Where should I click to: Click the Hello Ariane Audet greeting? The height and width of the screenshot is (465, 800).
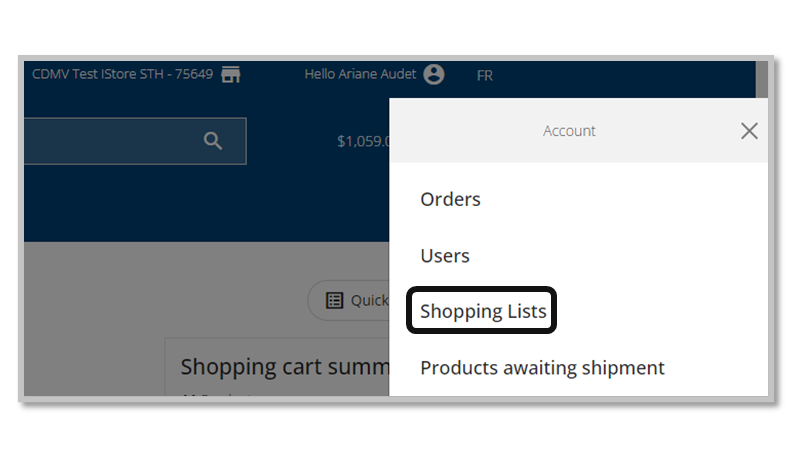(x=361, y=75)
